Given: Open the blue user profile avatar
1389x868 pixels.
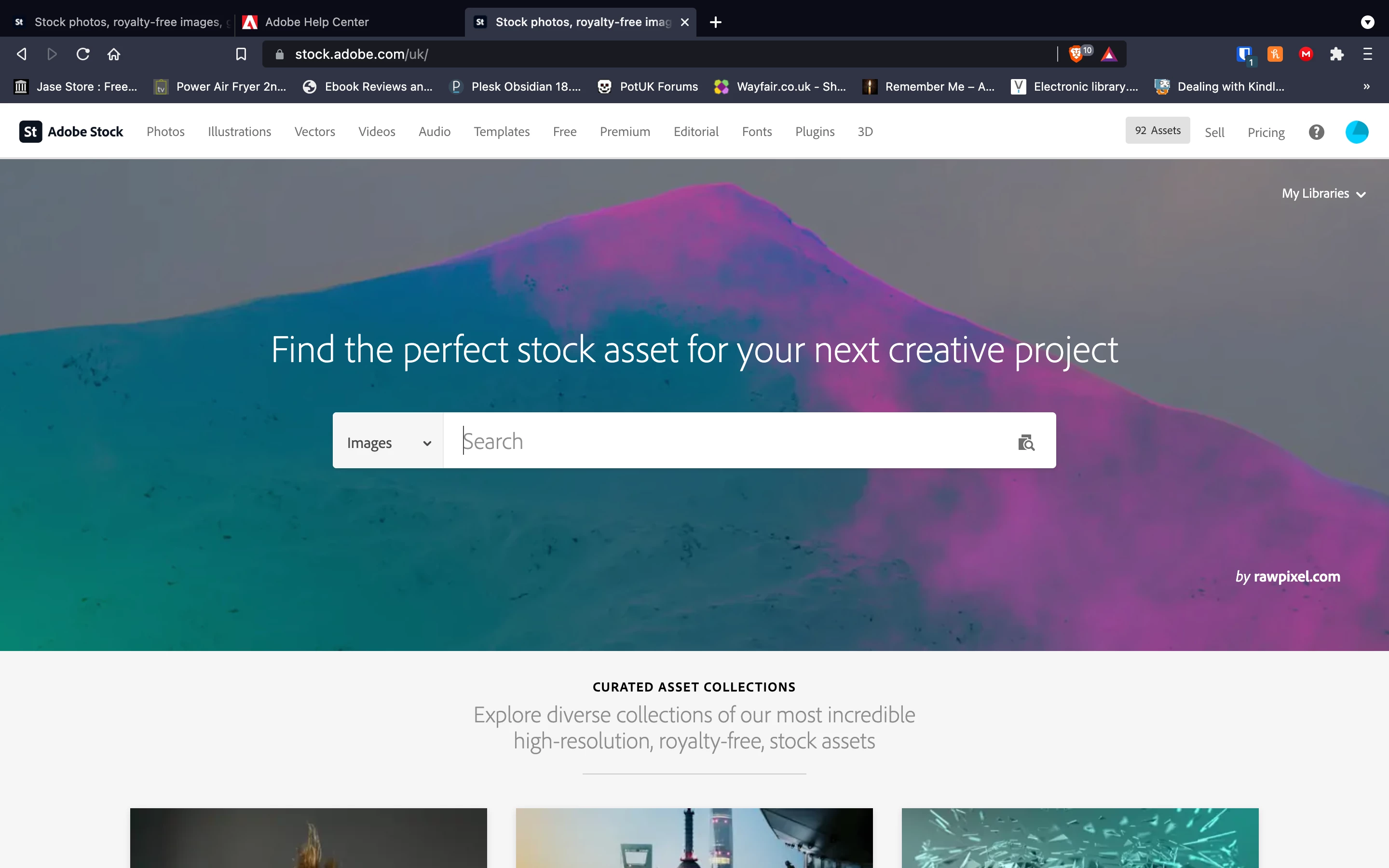Looking at the screenshot, I should point(1356,132).
